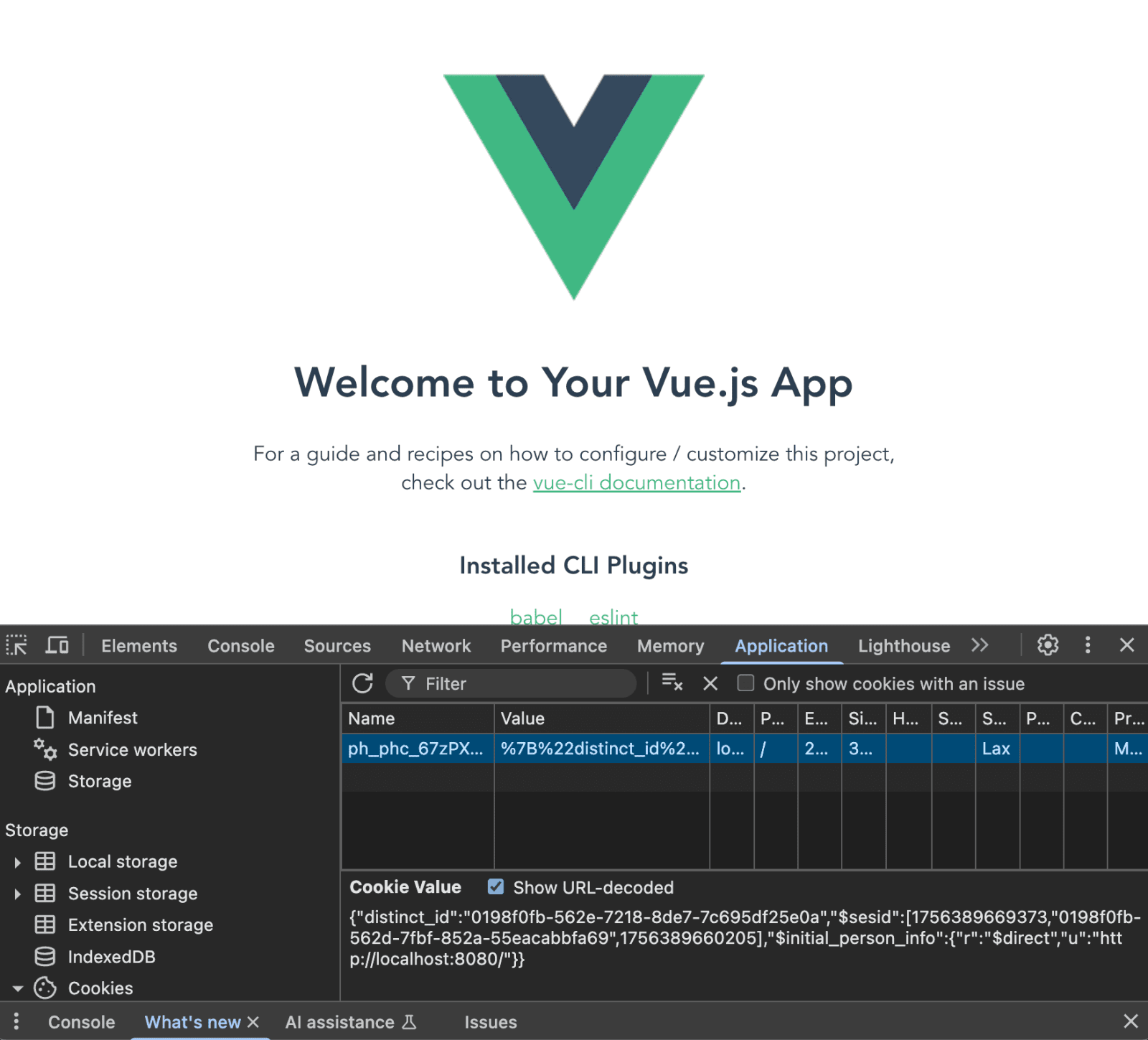The image size is (1148, 1040).
Task: Refresh the cookies table
Action: click(x=363, y=683)
